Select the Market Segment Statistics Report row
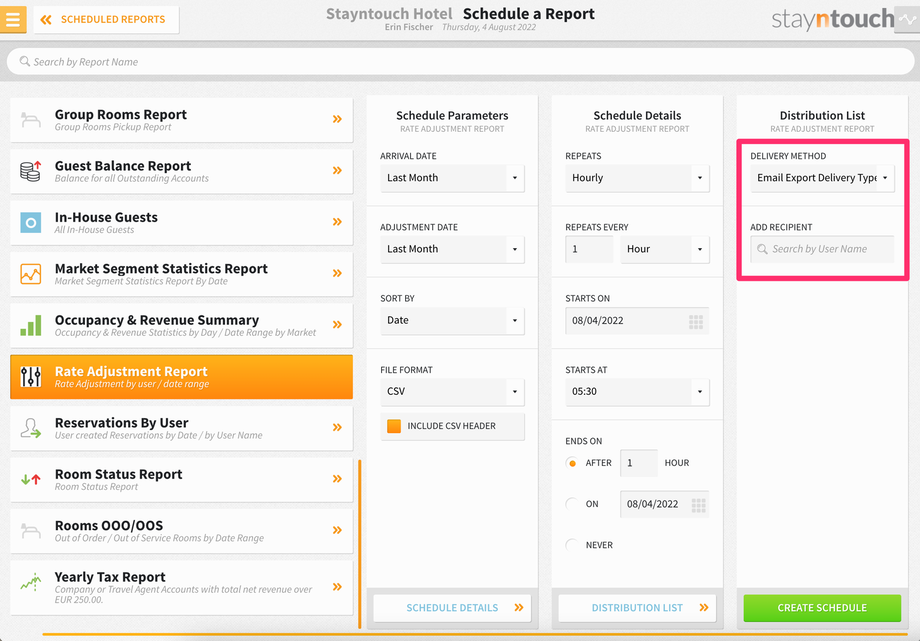 (181, 274)
